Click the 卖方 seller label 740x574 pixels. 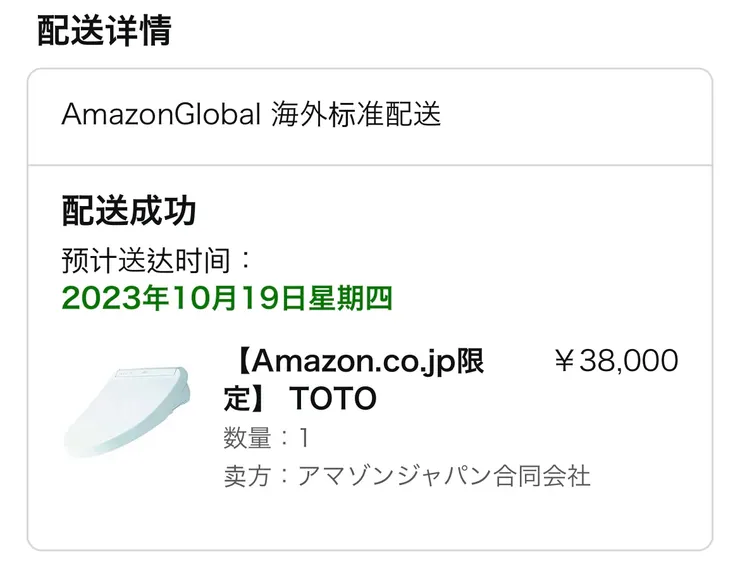pos(247,475)
